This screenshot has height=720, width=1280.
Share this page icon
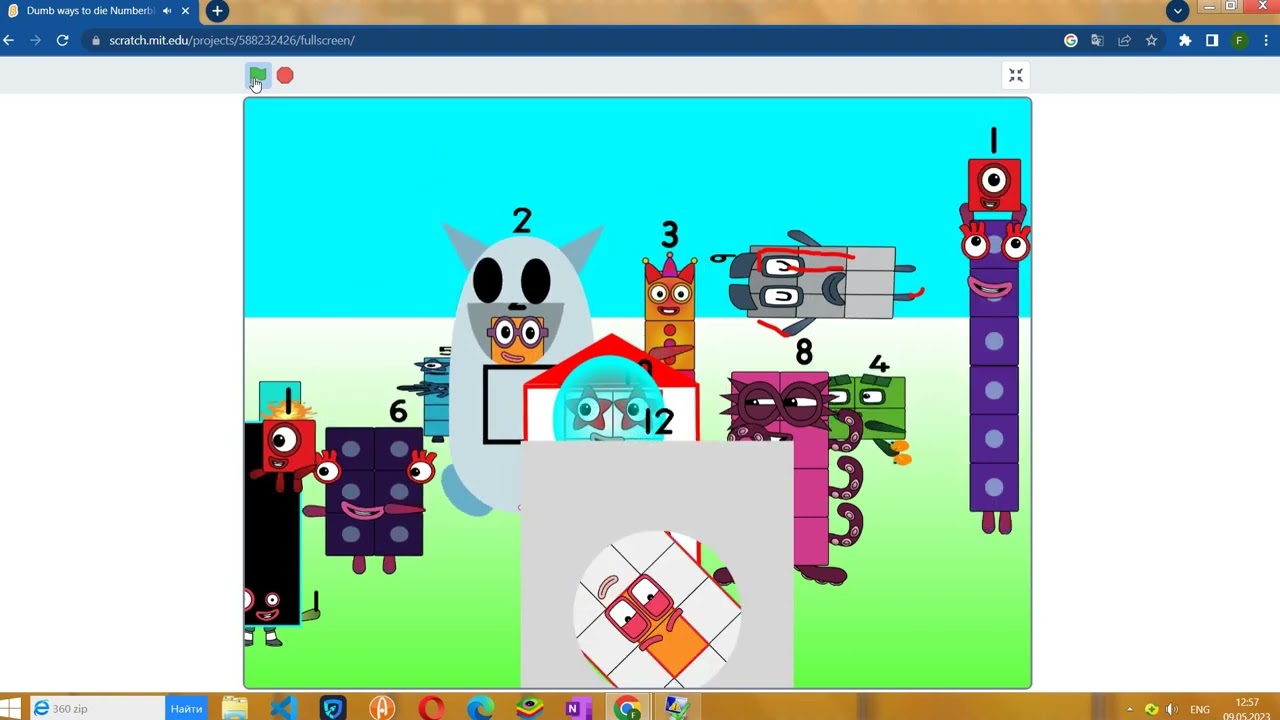pyautogui.click(x=1124, y=40)
